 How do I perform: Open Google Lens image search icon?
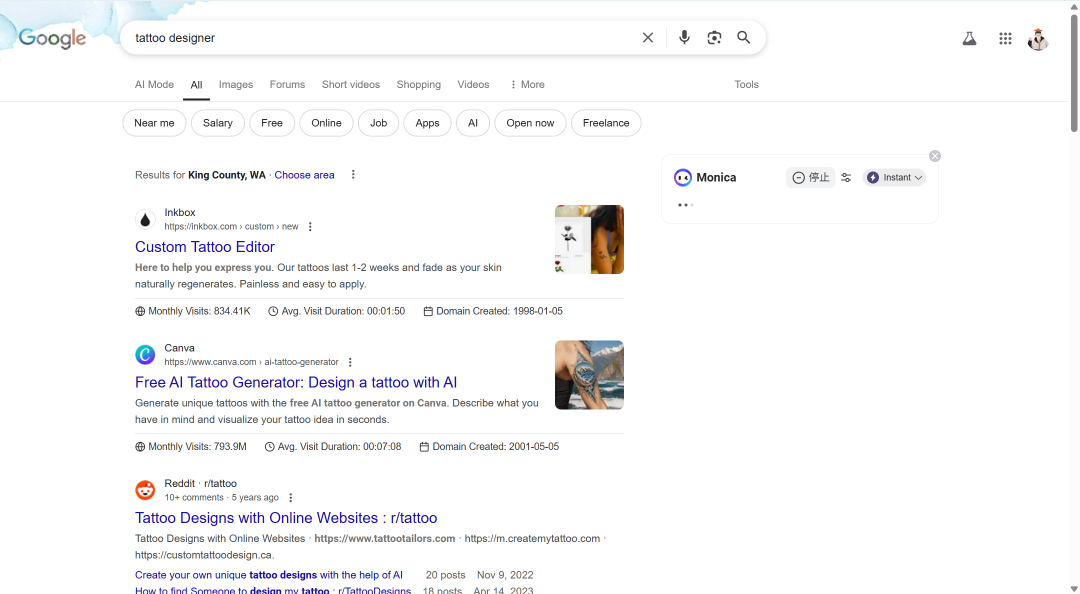pyautogui.click(x=714, y=38)
